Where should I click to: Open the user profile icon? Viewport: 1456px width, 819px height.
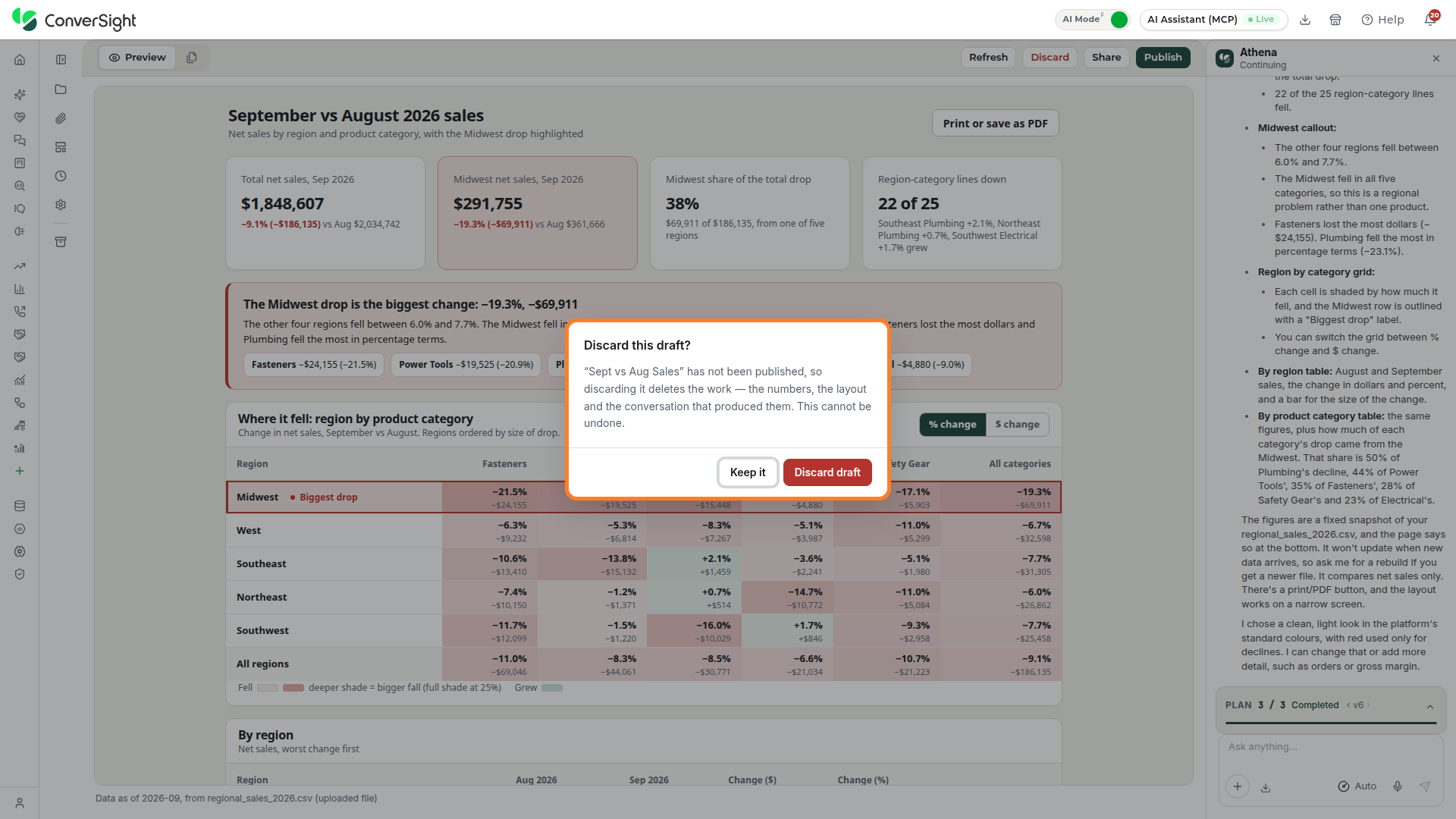pyautogui.click(x=20, y=803)
